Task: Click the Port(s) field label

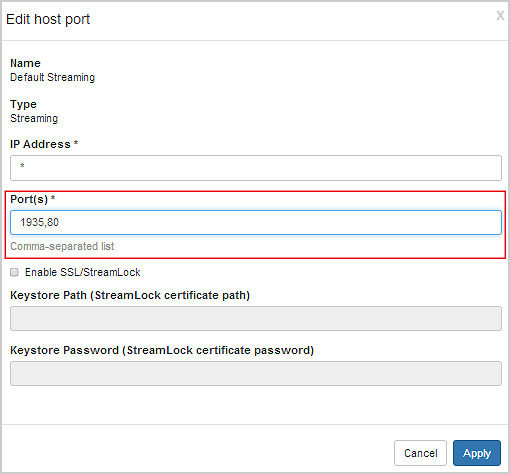Action: (x=29, y=199)
